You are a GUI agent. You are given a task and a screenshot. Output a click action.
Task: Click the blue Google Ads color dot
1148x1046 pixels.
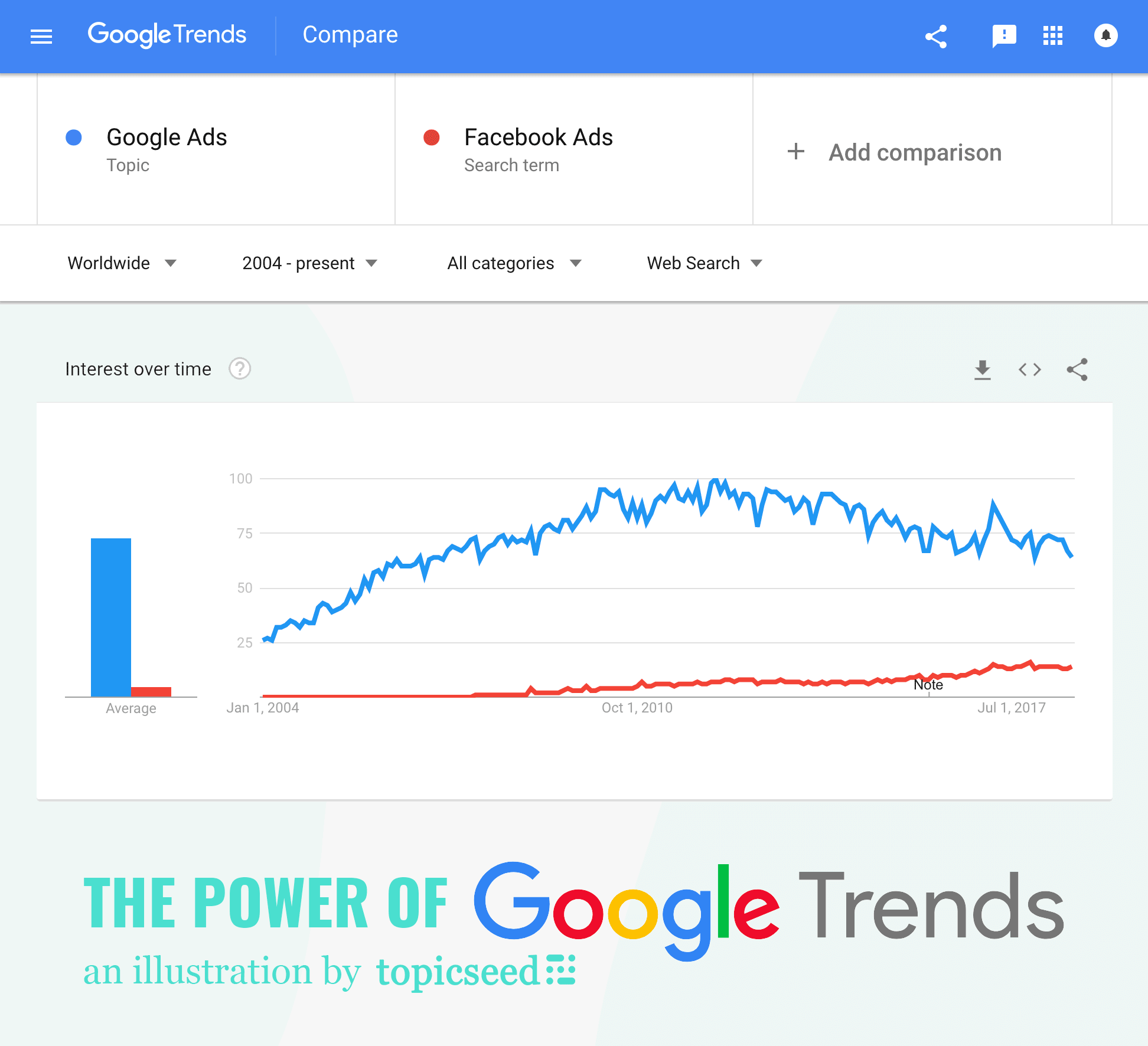[74, 137]
